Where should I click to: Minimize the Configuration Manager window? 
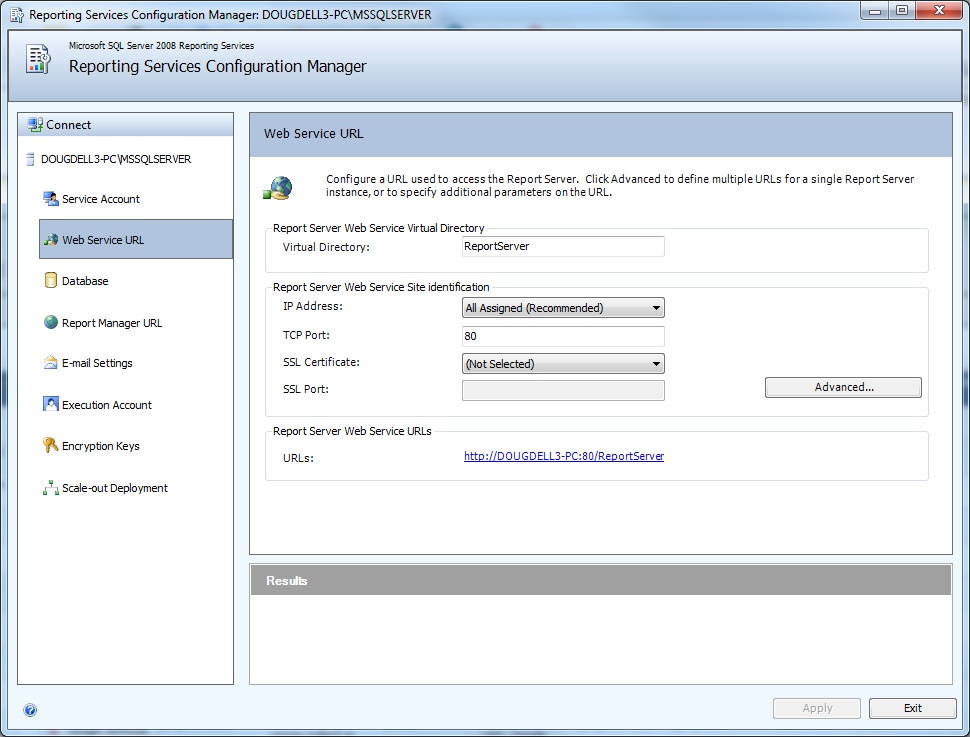875,11
